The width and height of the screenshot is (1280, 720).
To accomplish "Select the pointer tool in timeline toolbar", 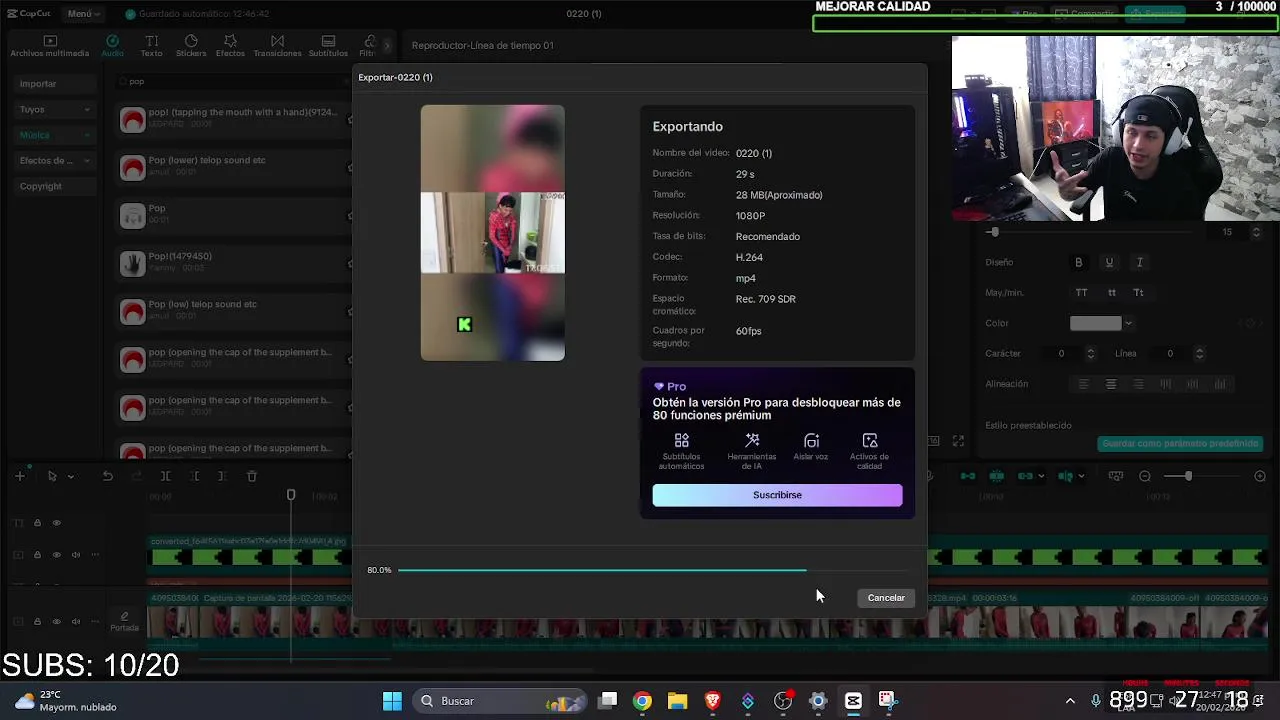I will (x=52, y=477).
